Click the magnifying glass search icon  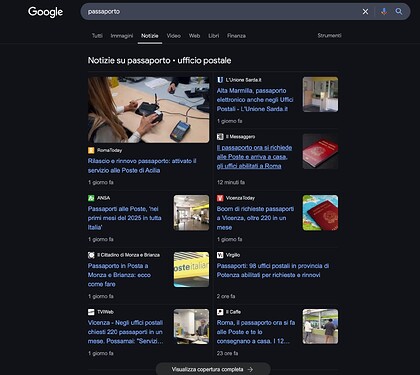point(399,12)
